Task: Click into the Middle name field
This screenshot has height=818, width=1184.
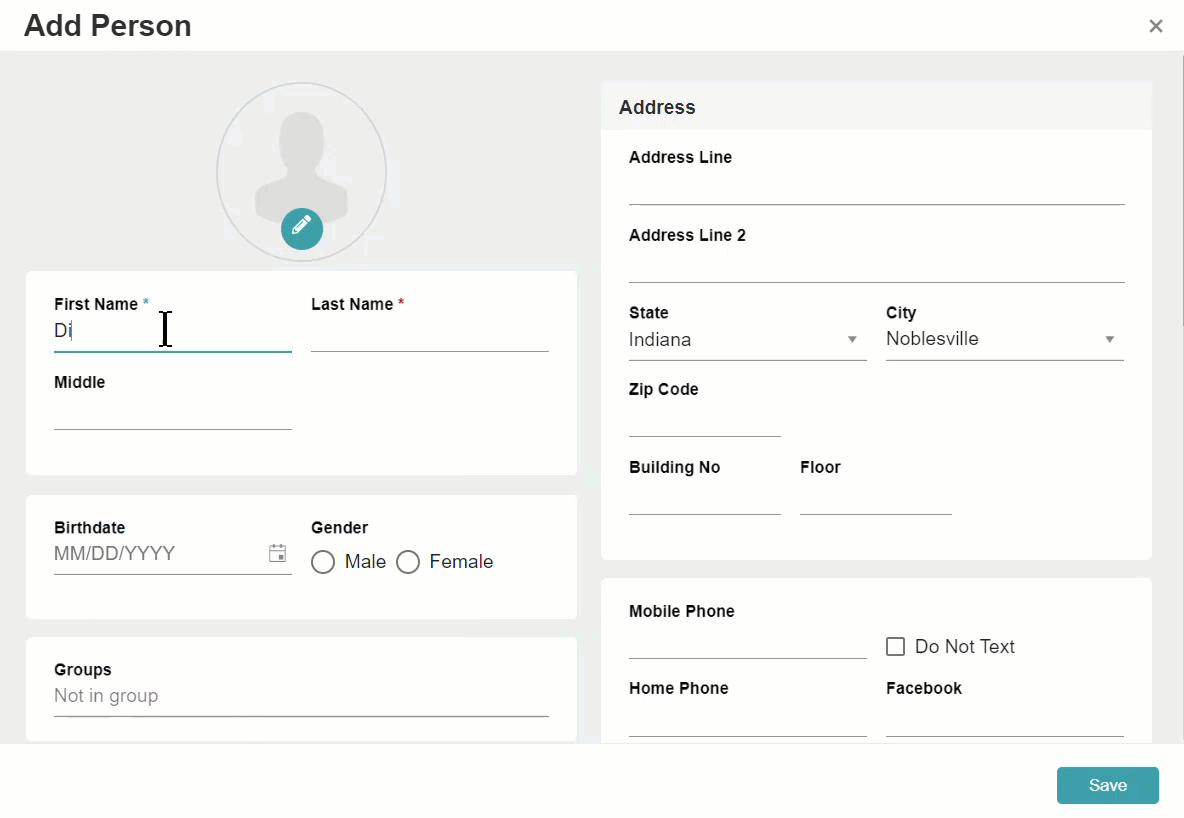Action: pos(173,412)
